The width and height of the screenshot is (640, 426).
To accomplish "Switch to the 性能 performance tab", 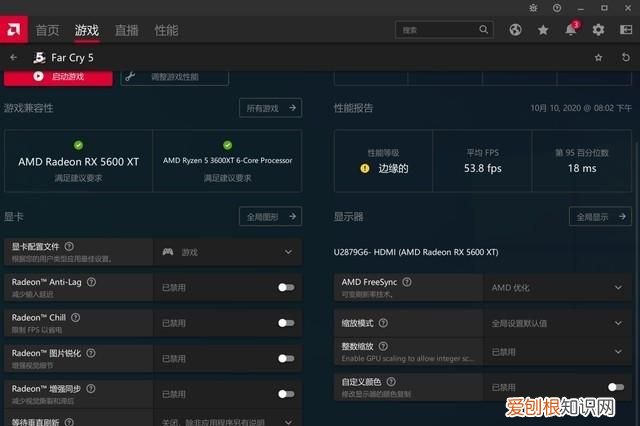I will pos(166,30).
